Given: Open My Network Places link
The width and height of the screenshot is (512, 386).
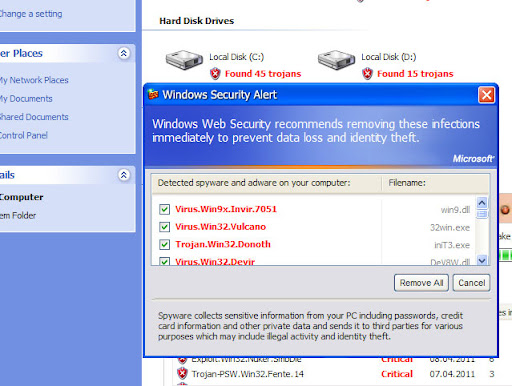Looking at the screenshot, I should click(33, 80).
